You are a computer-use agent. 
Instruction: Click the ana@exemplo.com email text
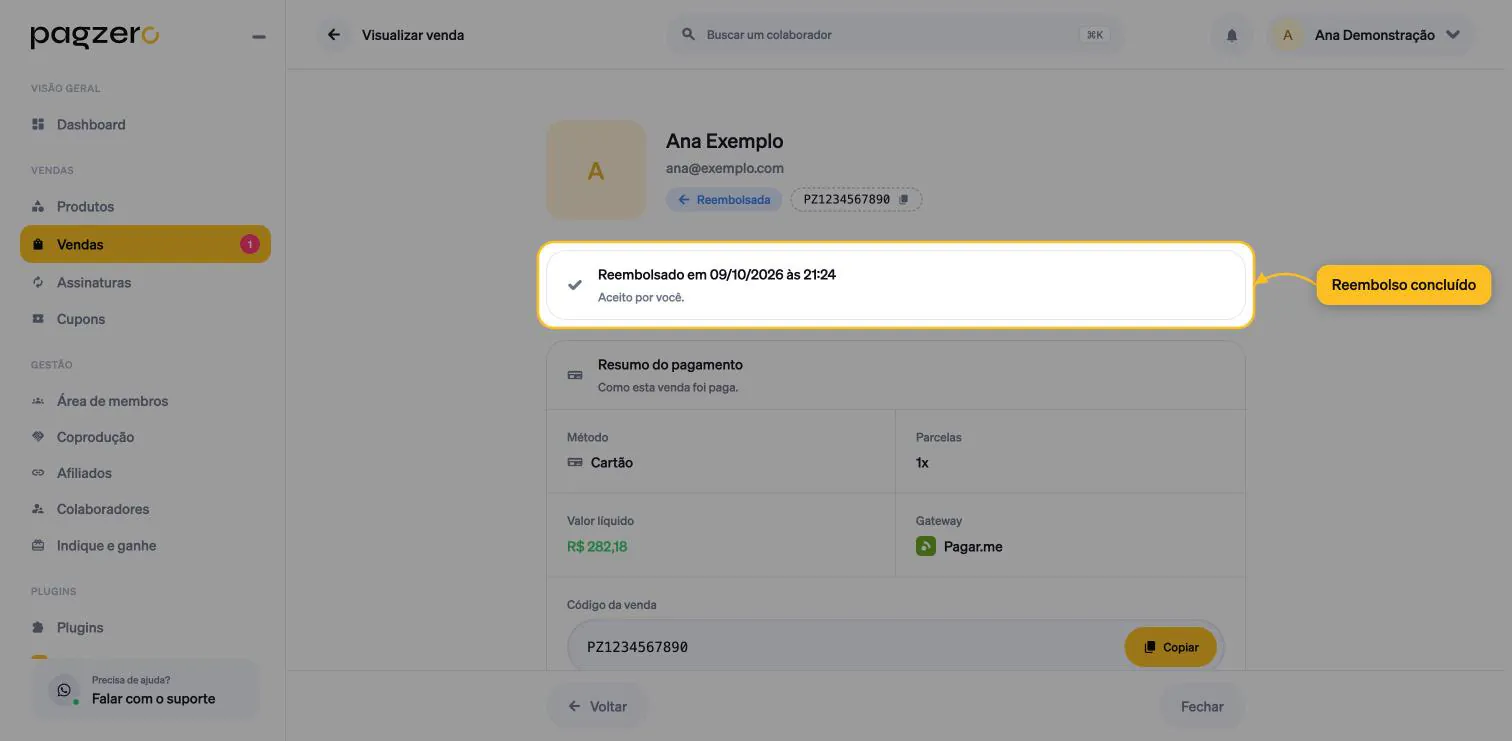pos(725,168)
